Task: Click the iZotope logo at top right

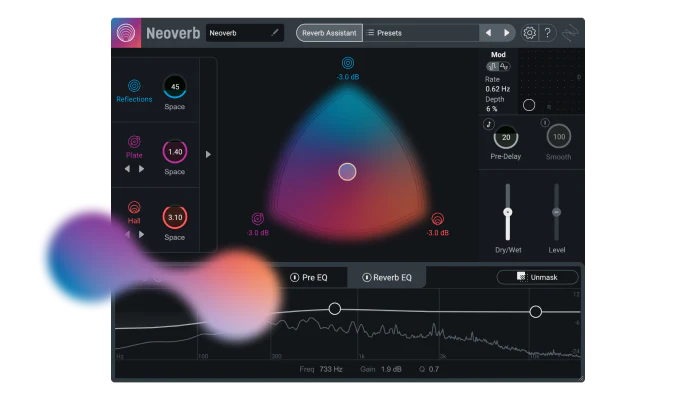Action: (570, 33)
